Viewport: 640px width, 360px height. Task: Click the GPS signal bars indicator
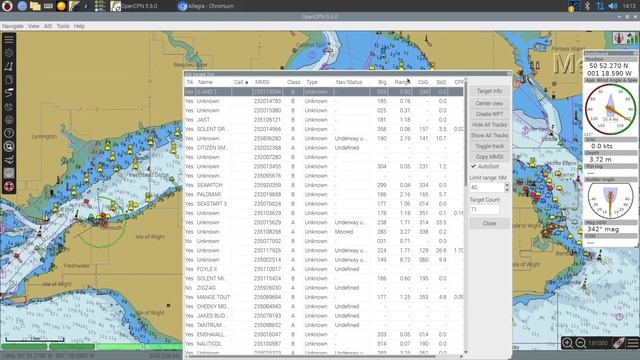click(x=632, y=38)
